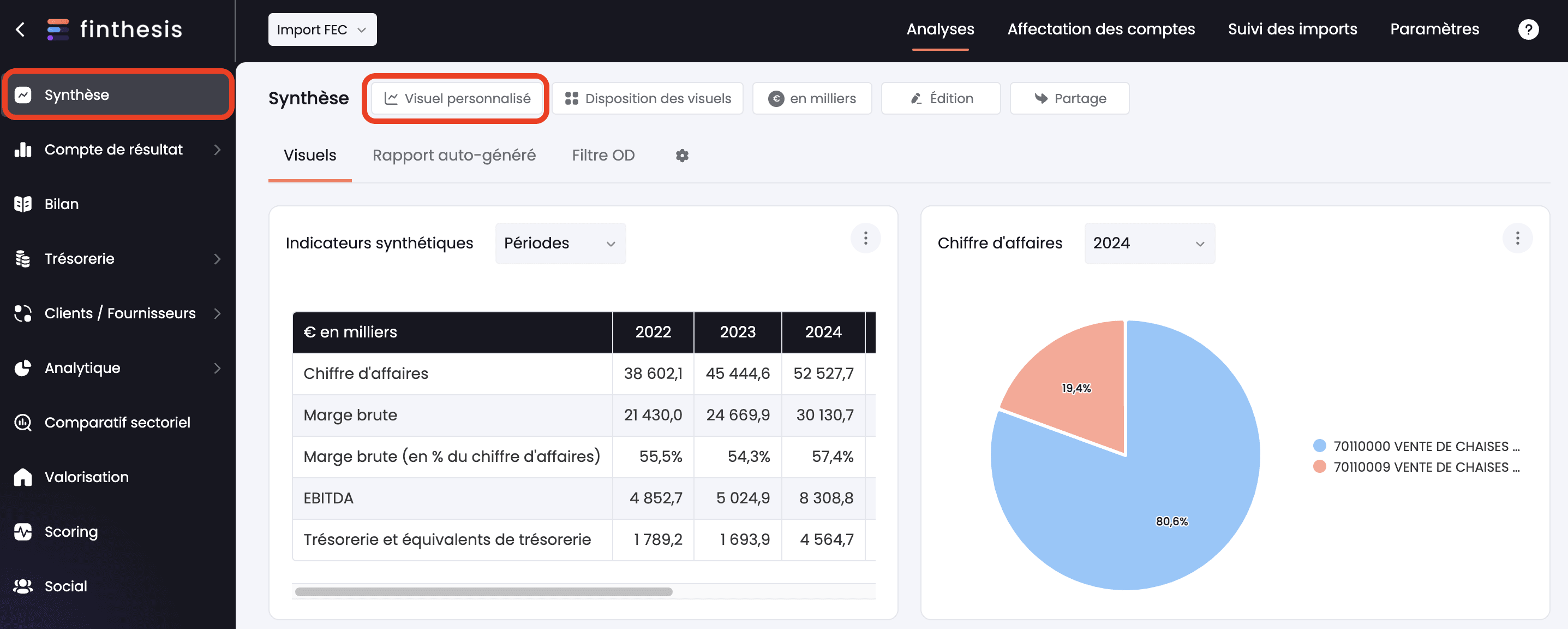Open the Import FEC dropdown
Screen dimensions: 1568x629
[322, 29]
